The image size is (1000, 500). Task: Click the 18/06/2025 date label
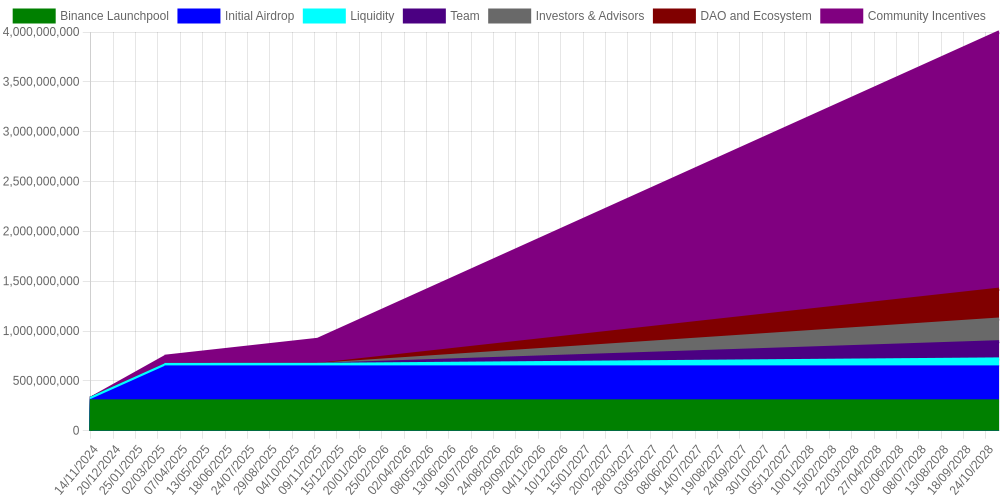(x=210, y=469)
